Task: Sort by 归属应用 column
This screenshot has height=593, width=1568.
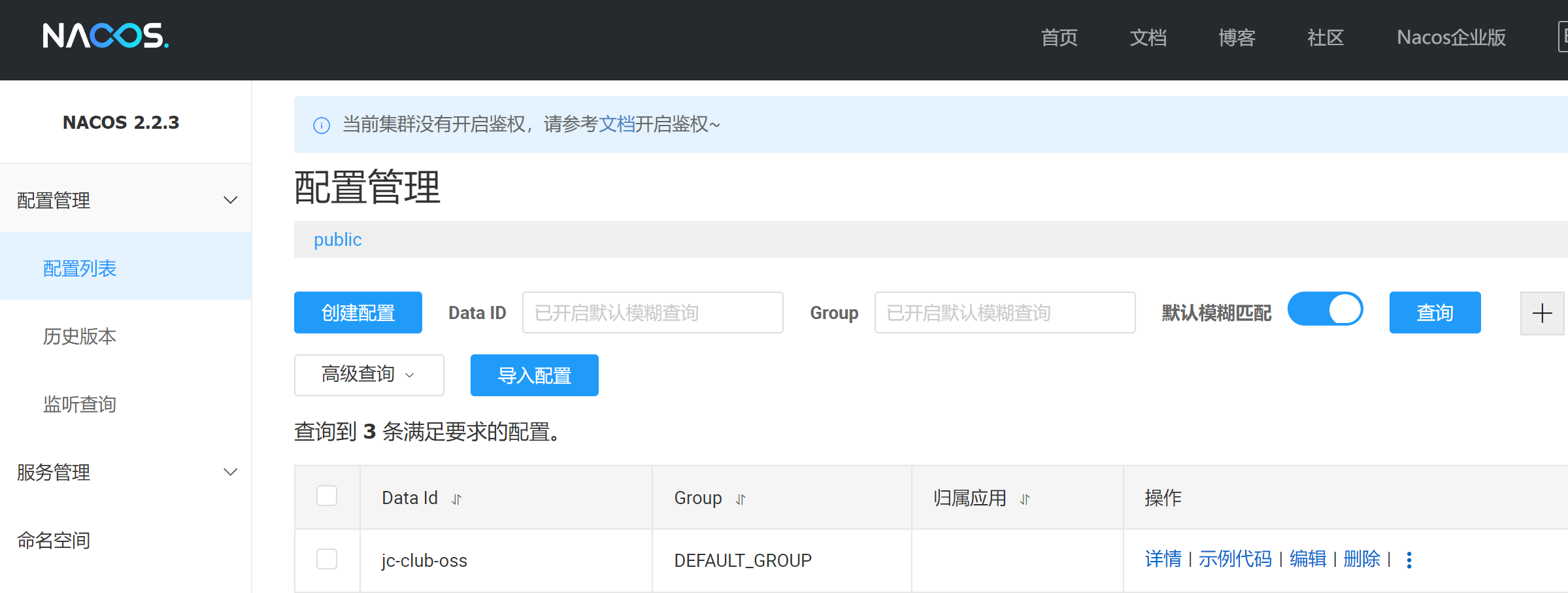Action: pos(1025,499)
